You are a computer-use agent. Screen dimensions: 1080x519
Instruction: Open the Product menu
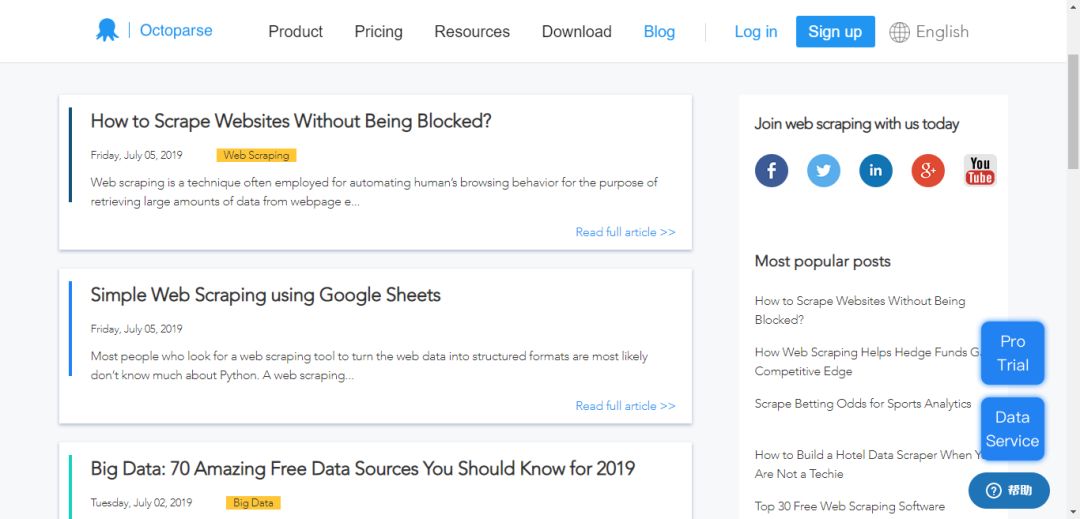pos(295,31)
